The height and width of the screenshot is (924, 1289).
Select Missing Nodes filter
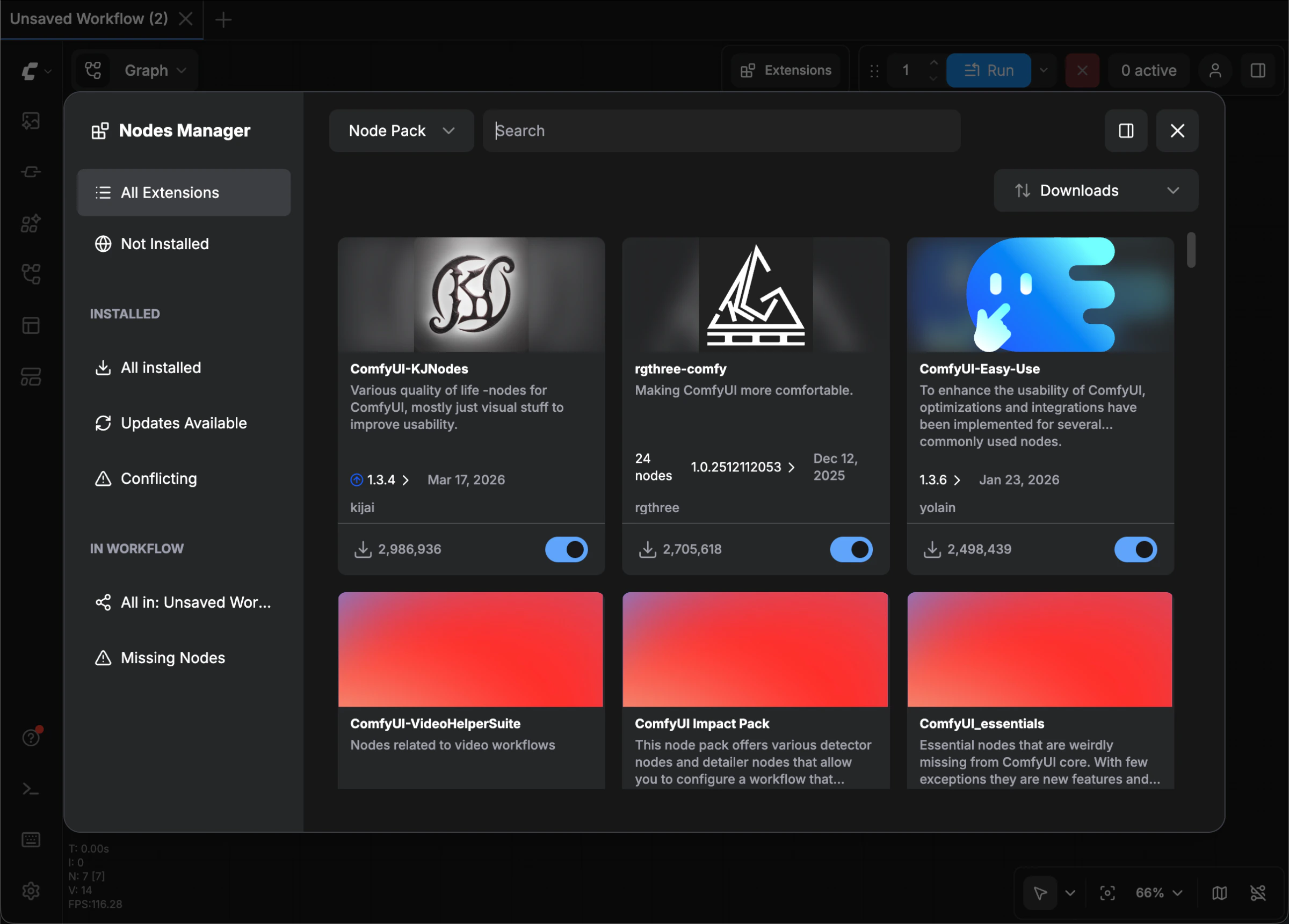point(172,658)
